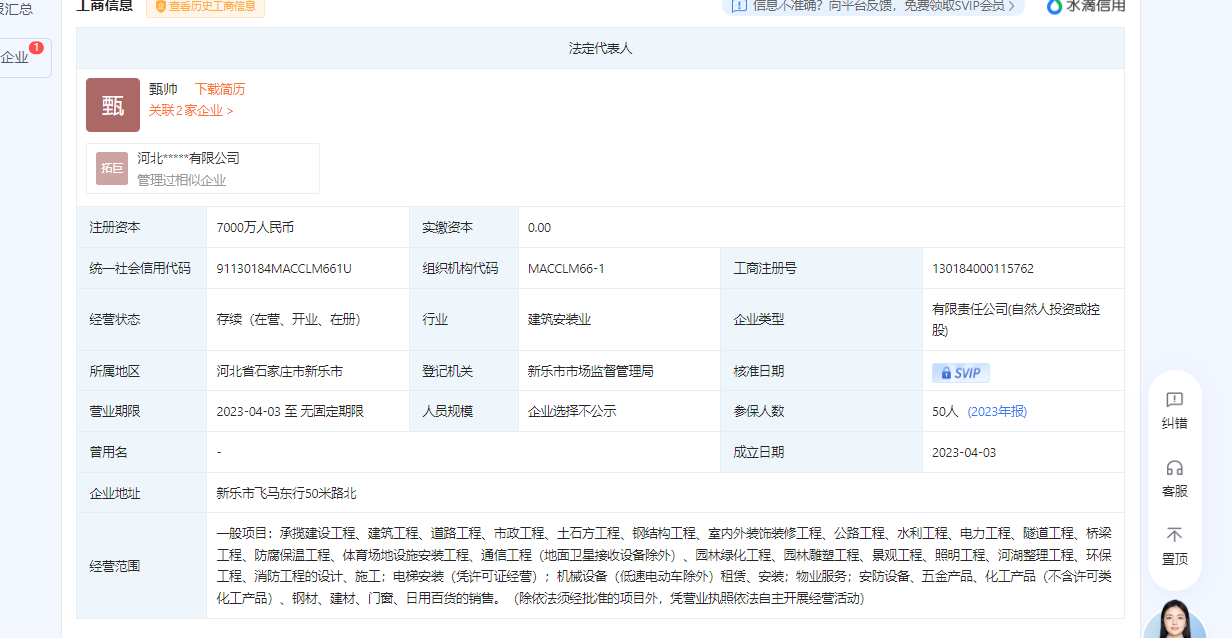Click the shield icon on 查看历史工商信息
Viewport: 1232px width, 638px height.
tap(160, 6)
